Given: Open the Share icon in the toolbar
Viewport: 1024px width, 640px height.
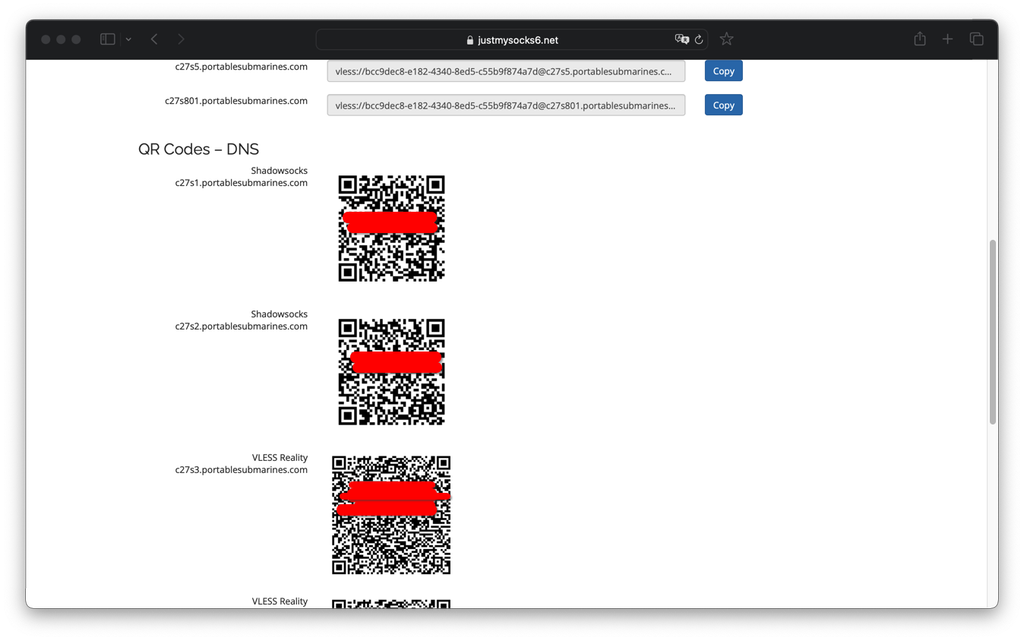Looking at the screenshot, I should 920,39.
